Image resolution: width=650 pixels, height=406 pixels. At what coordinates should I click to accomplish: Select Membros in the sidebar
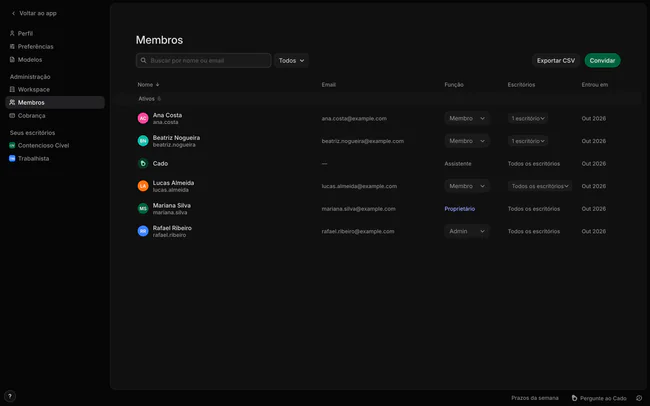click(55, 102)
